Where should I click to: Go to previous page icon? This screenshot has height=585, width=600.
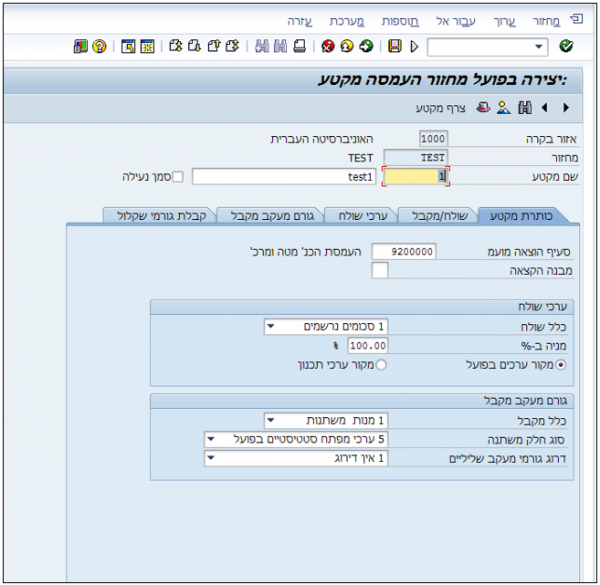tap(214, 46)
